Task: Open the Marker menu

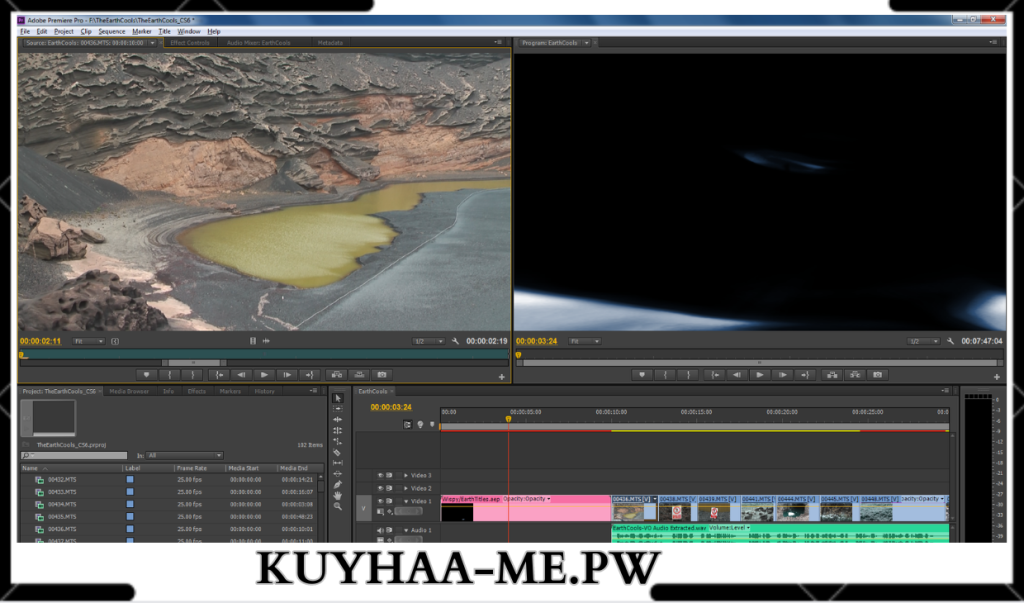Action: click(x=142, y=31)
